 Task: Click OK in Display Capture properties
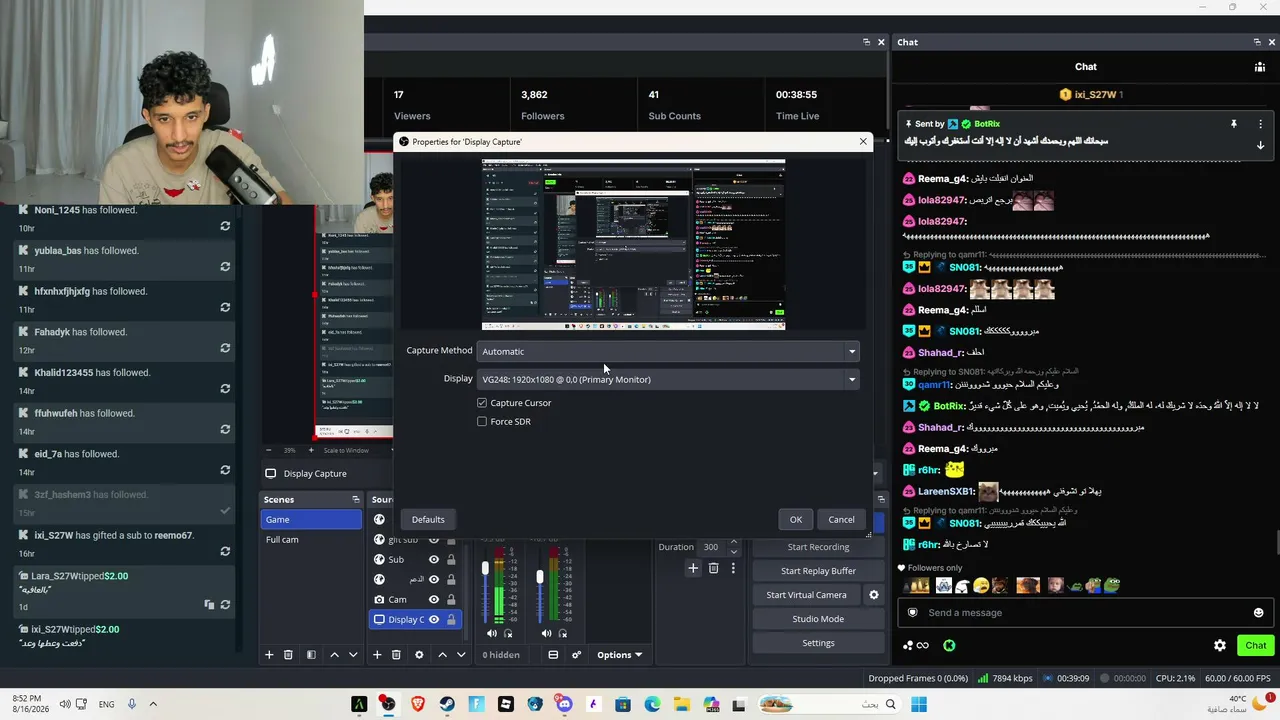pyautogui.click(x=796, y=519)
